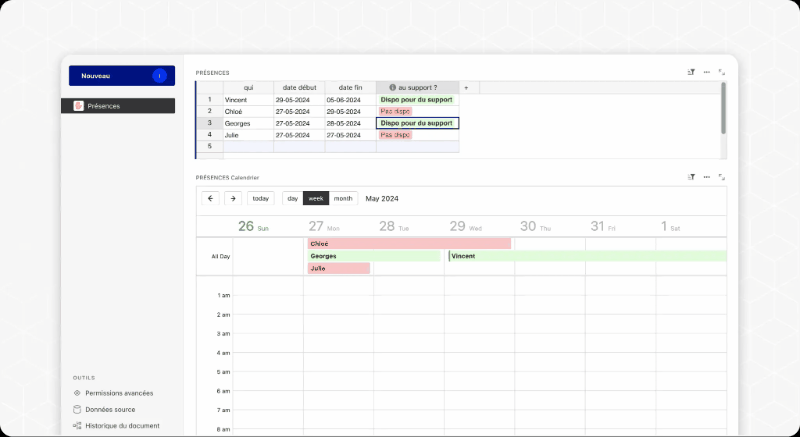The width and height of the screenshot is (800, 437).
Task: Click the '29 Wed' day header
Action: click(465, 226)
